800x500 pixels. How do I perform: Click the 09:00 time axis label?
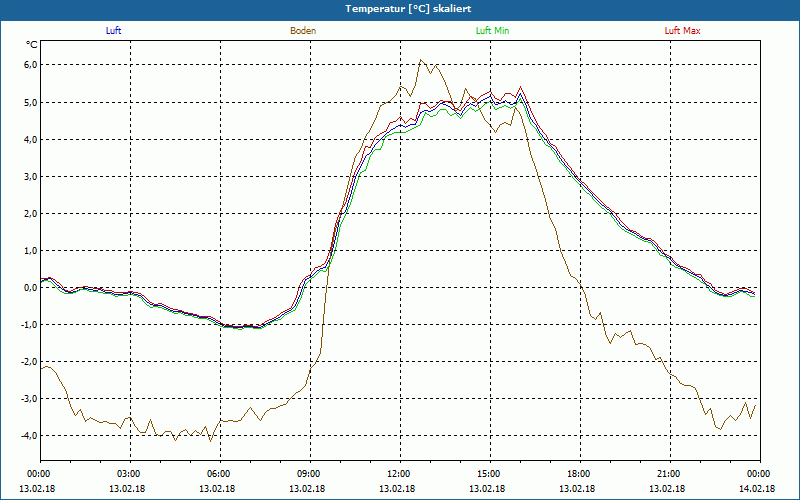[x=310, y=474]
